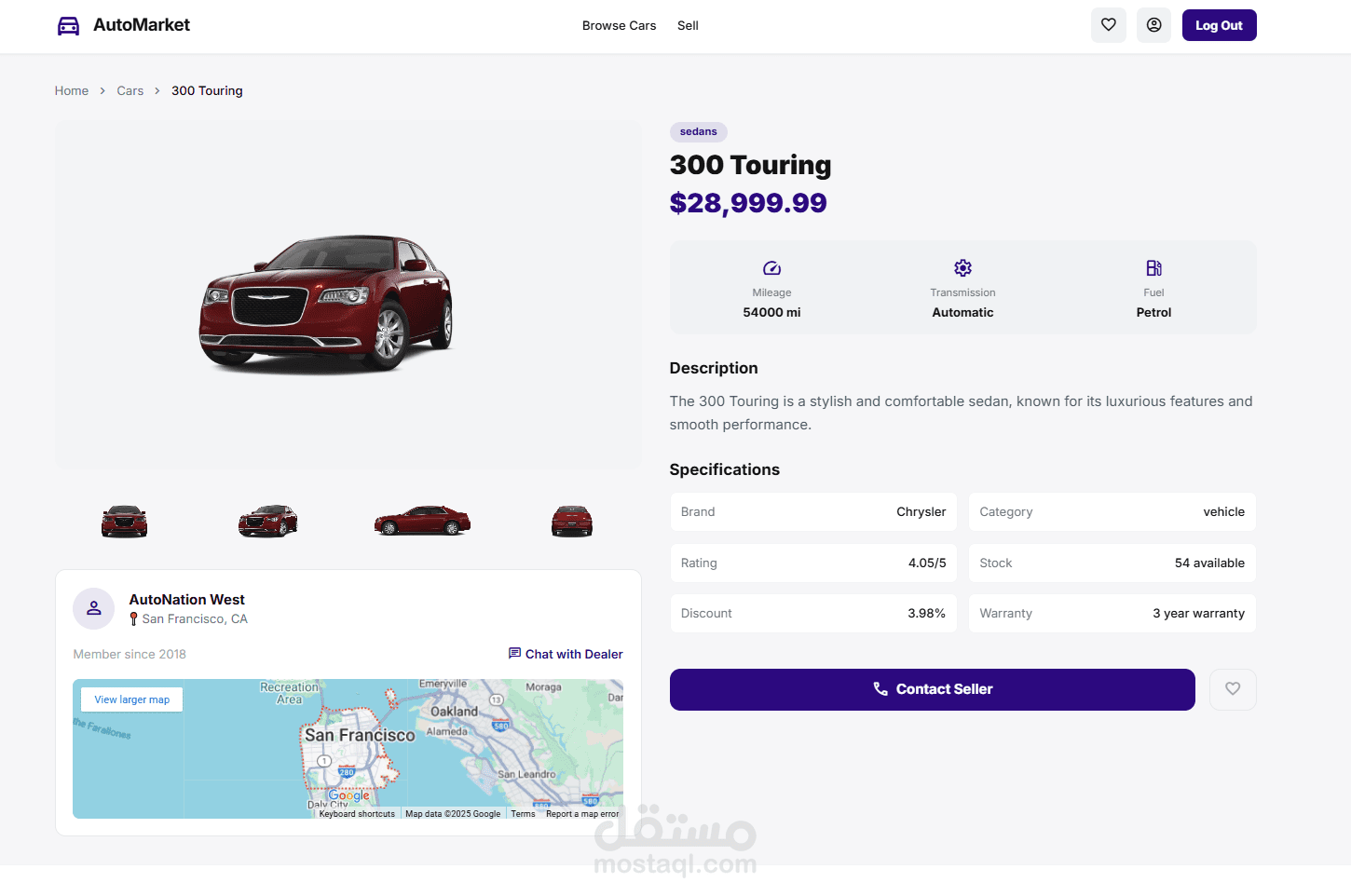Click the Mileage speedometer icon
The width and height of the screenshot is (1351, 896).
click(x=771, y=268)
